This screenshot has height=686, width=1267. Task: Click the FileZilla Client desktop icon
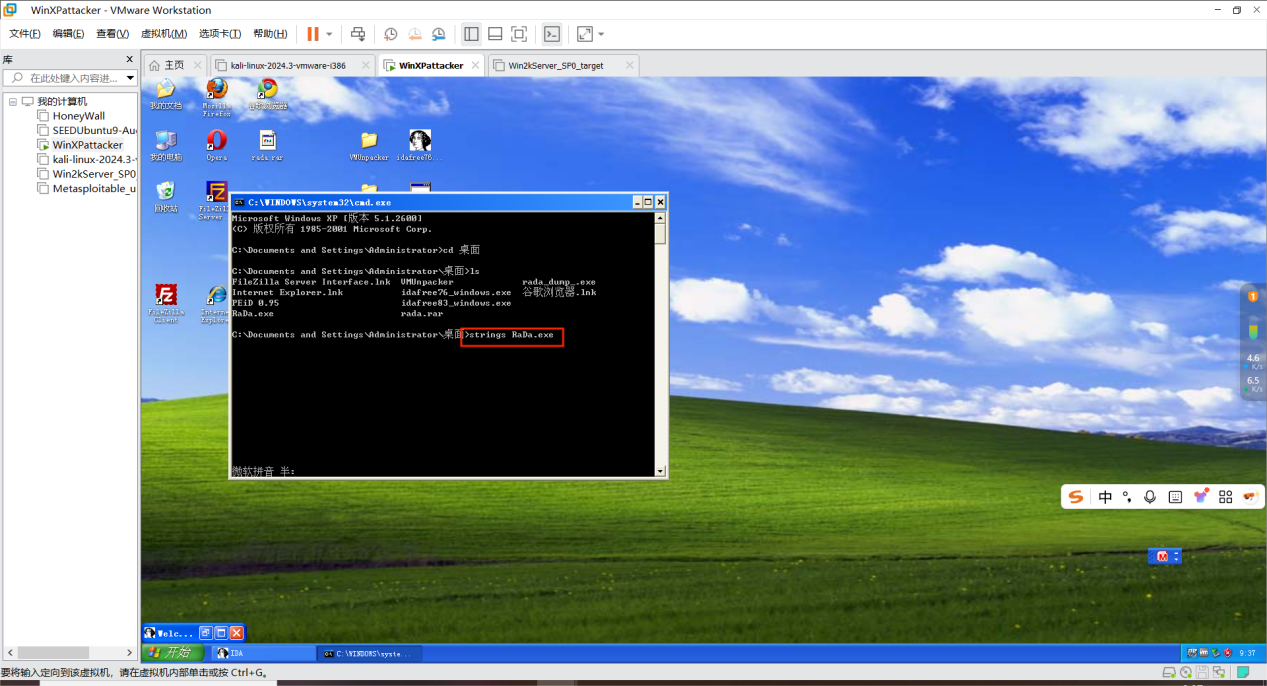pyautogui.click(x=166, y=304)
